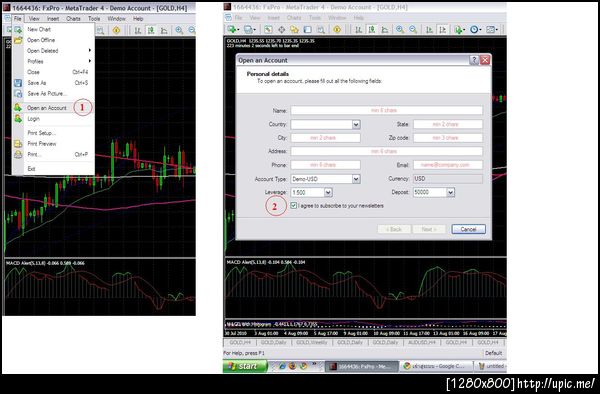Toggle Auto Scroll icon in right window toolbar
Image resolution: width=600 pixels, height=394 pixels.
(x=430, y=29)
